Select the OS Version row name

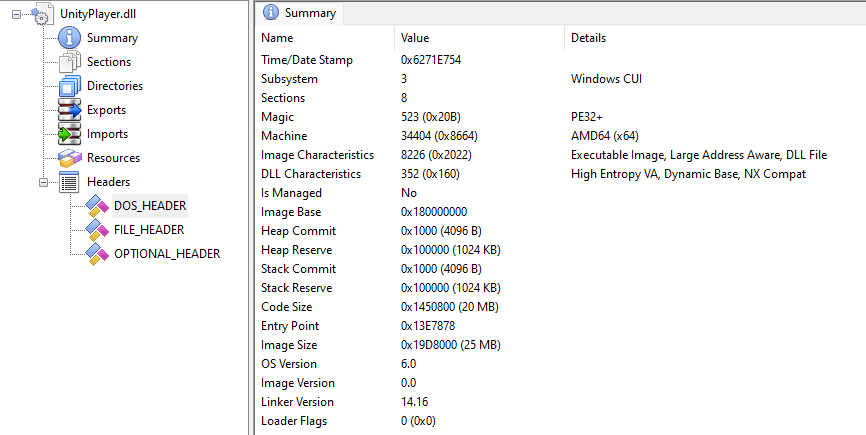pyautogui.click(x=289, y=364)
